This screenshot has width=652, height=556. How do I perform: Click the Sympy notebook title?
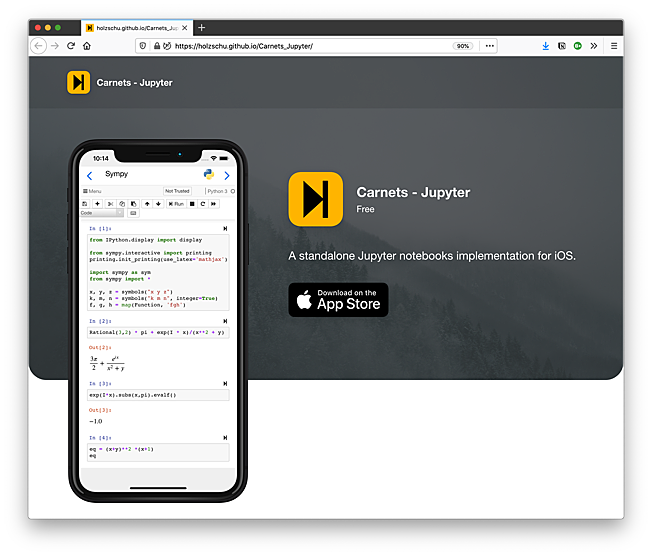tap(116, 174)
